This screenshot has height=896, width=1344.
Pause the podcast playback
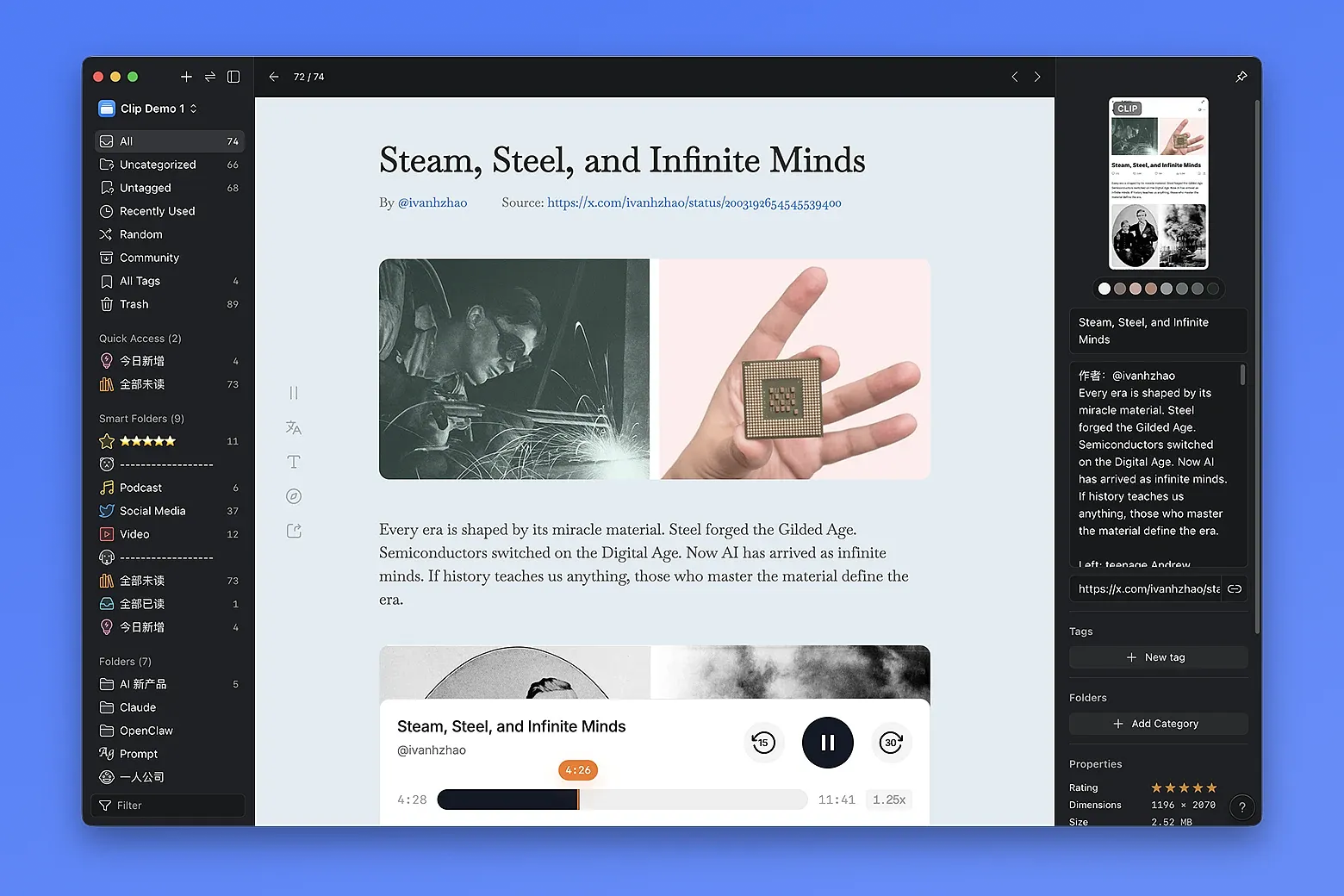coord(827,742)
